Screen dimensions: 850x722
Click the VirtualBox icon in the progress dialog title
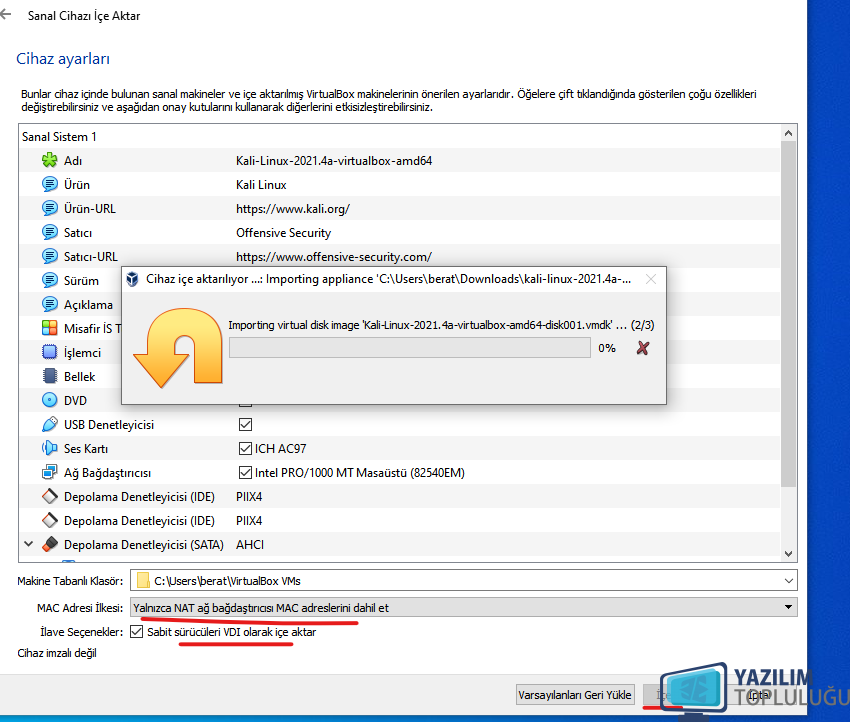(x=132, y=279)
